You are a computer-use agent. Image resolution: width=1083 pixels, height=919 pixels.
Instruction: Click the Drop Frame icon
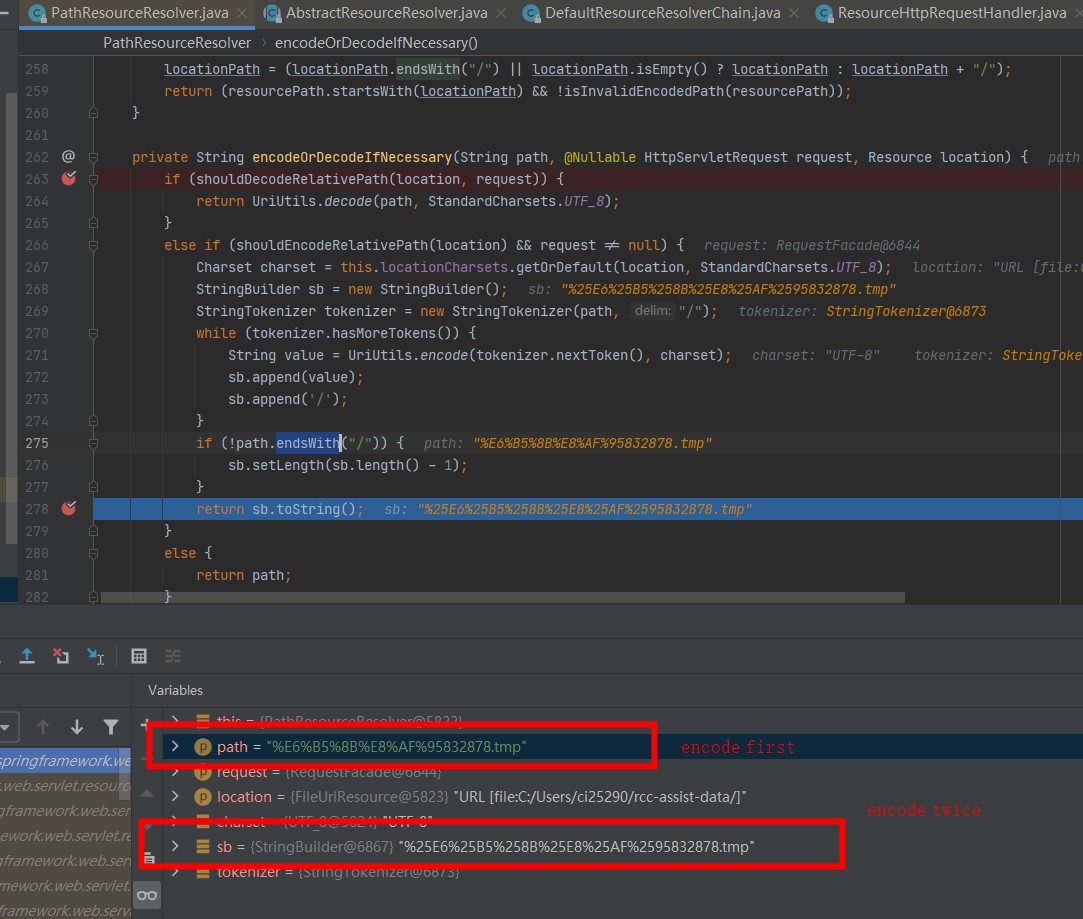[61, 656]
